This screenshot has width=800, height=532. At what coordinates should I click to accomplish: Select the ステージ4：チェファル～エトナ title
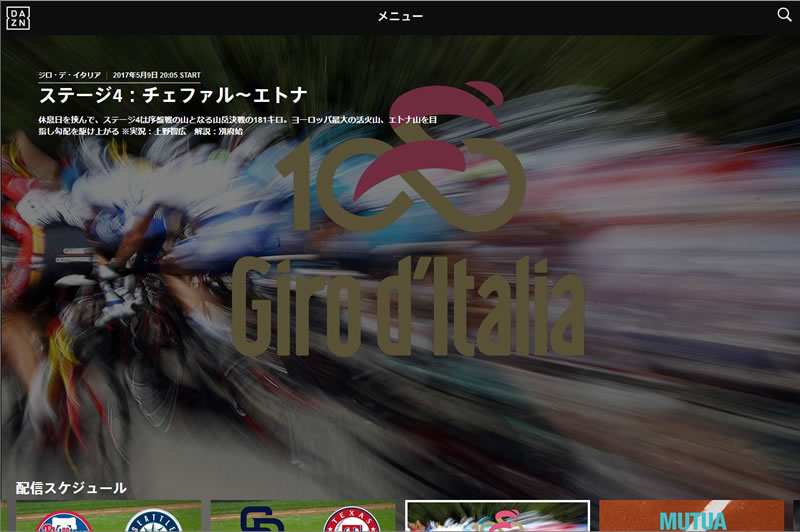(173, 95)
